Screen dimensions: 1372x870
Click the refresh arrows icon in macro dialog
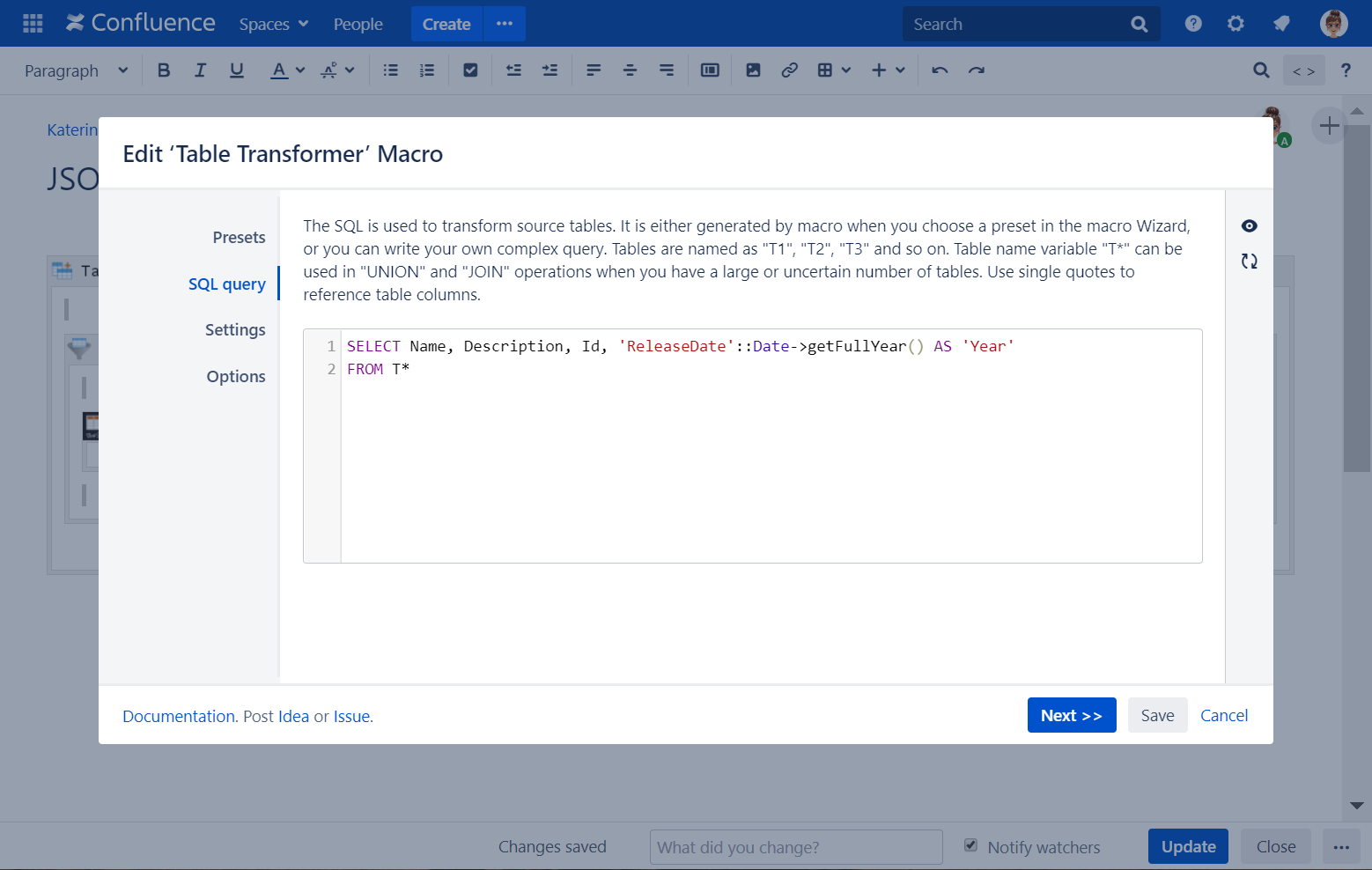pyautogui.click(x=1249, y=262)
